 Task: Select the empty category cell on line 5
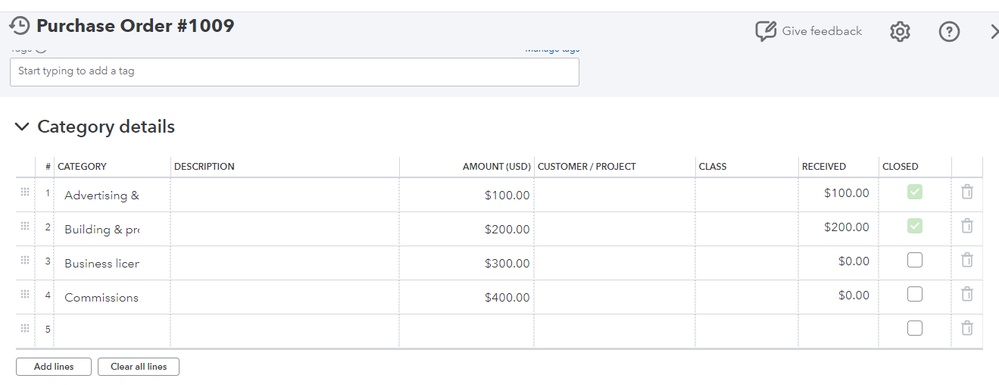point(112,330)
